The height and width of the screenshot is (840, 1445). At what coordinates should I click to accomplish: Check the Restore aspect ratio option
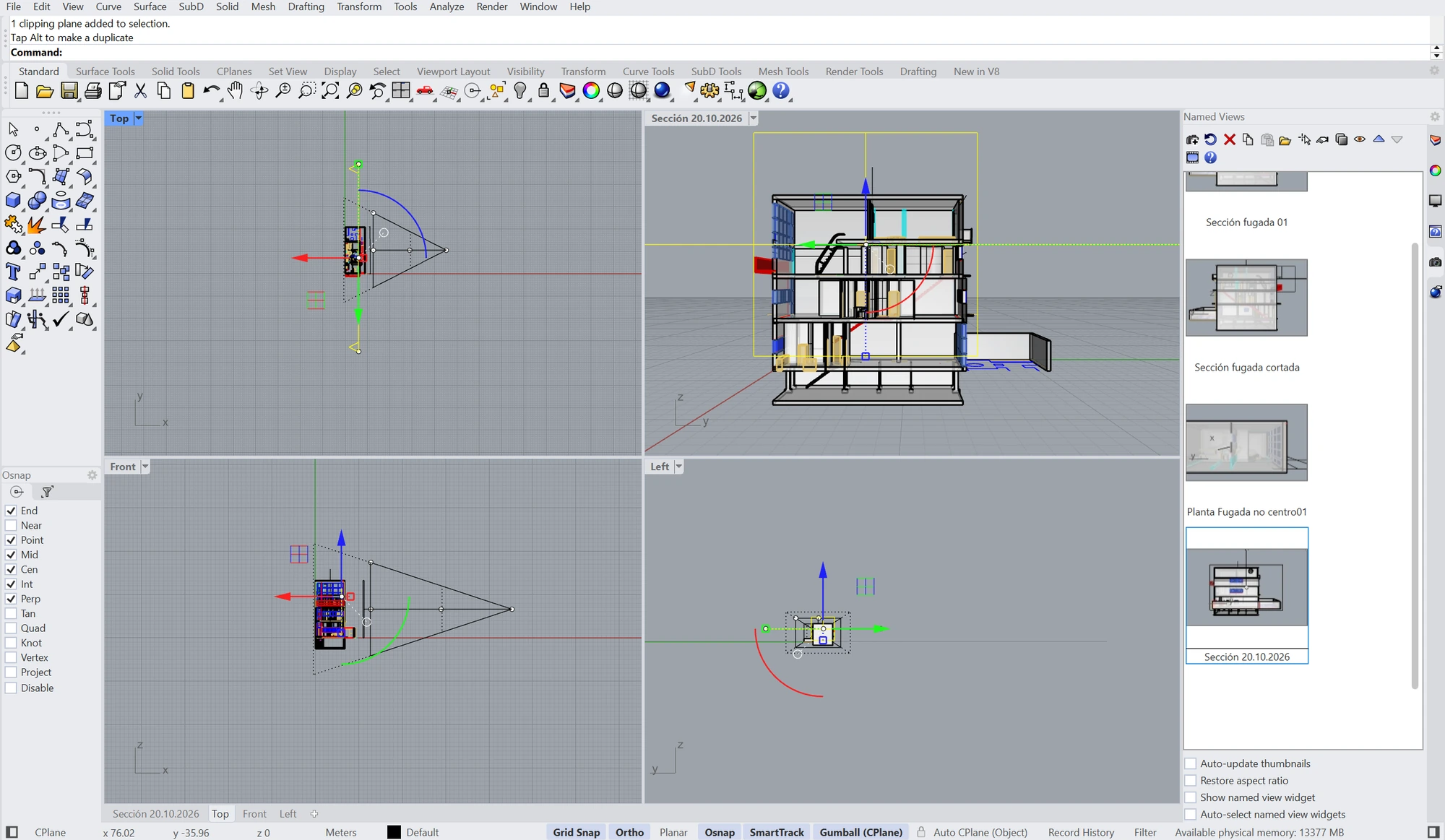coord(1191,781)
